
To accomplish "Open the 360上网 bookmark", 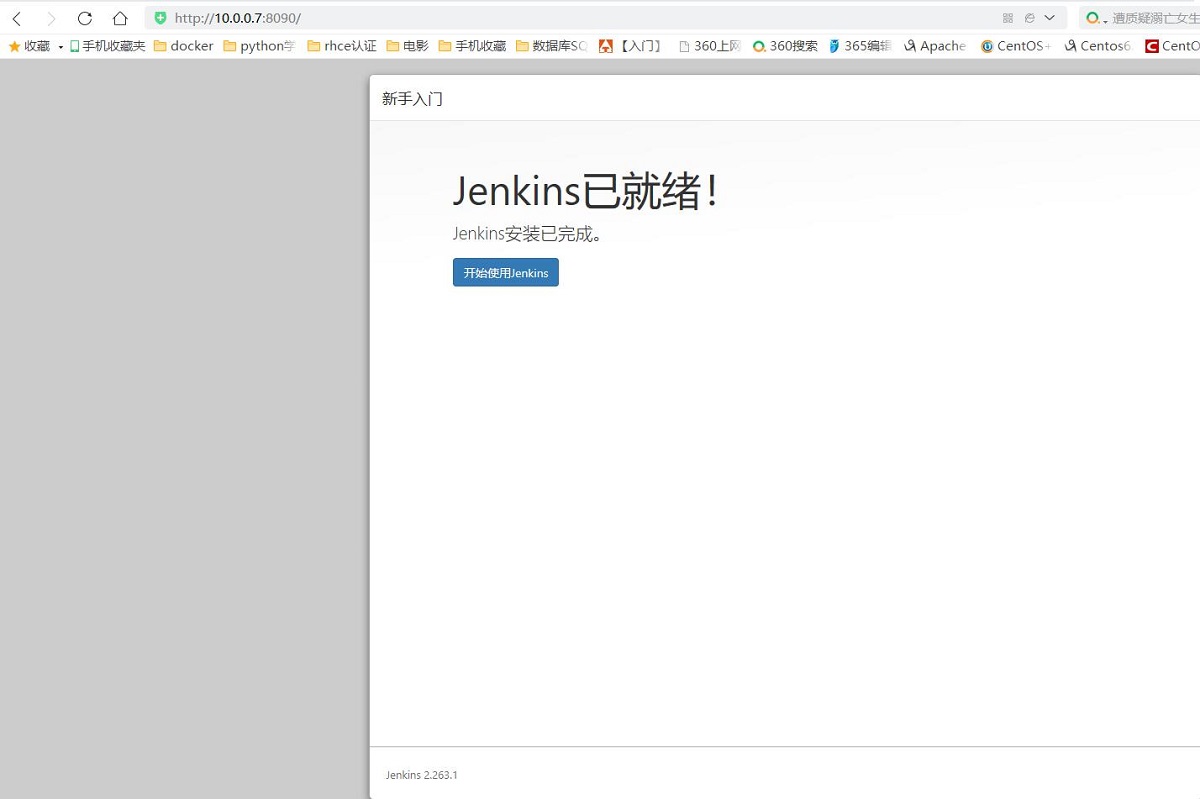I will pyautogui.click(x=710, y=46).
